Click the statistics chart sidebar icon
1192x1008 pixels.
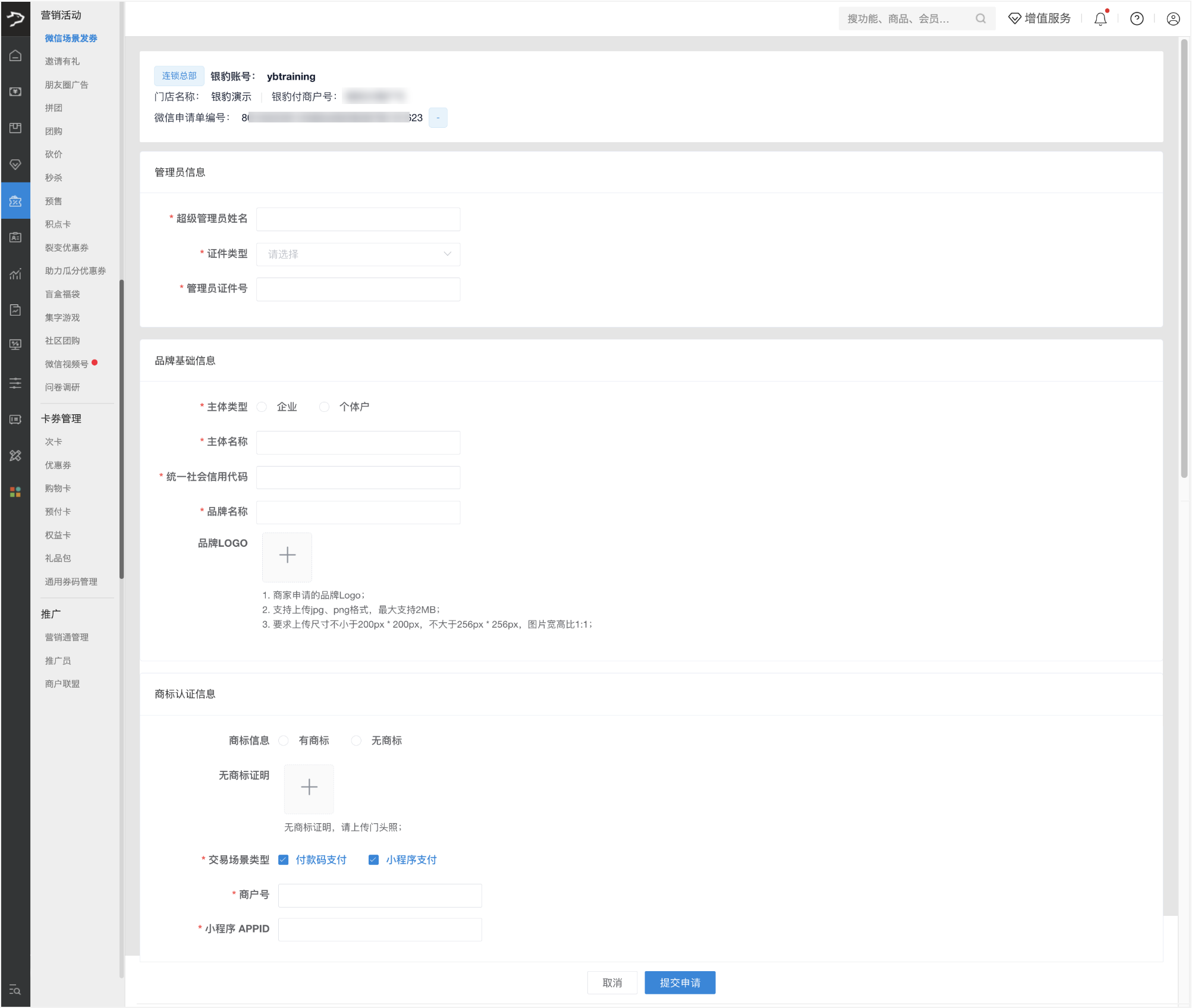[15, 274]
